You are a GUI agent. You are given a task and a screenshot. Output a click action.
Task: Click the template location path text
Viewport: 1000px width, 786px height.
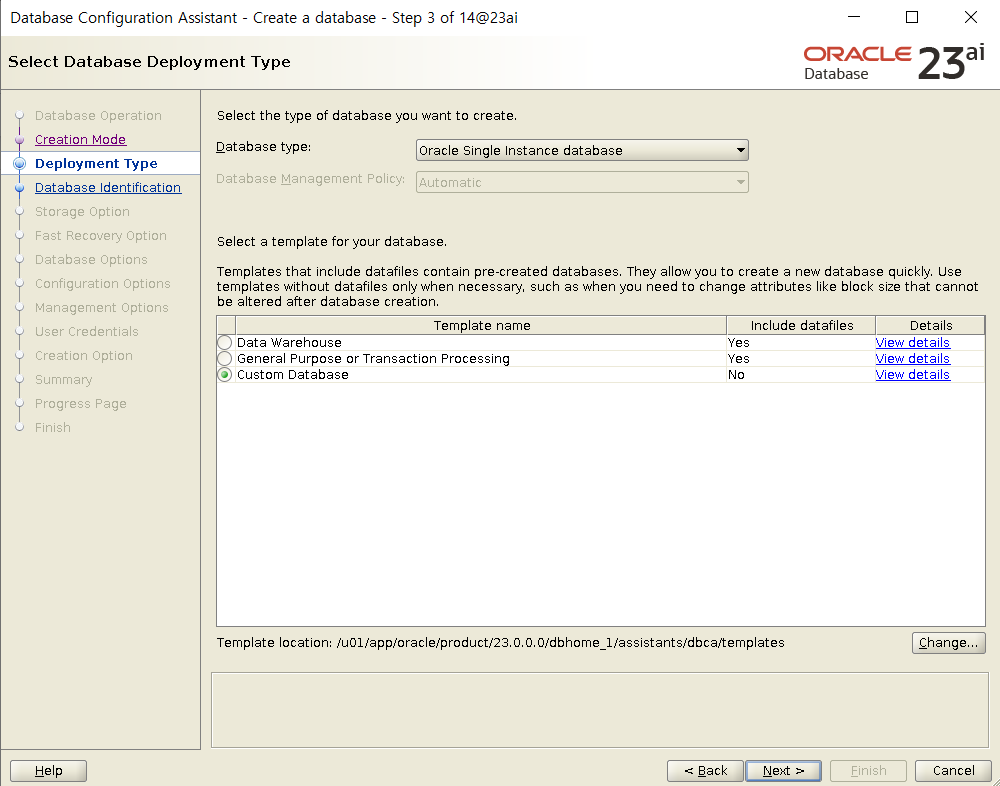pos(561,642)
